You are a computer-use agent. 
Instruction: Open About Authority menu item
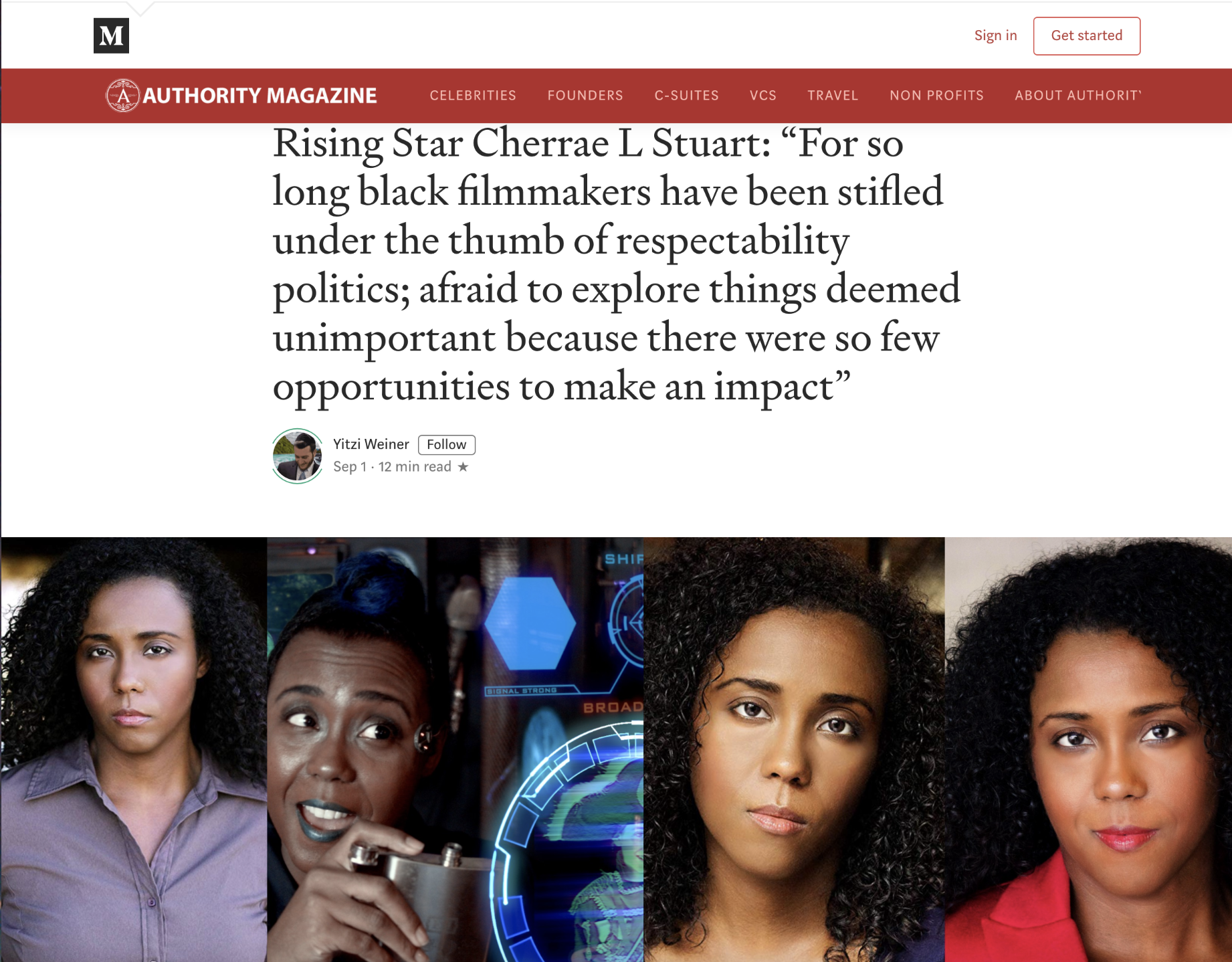coord(1077,95)
